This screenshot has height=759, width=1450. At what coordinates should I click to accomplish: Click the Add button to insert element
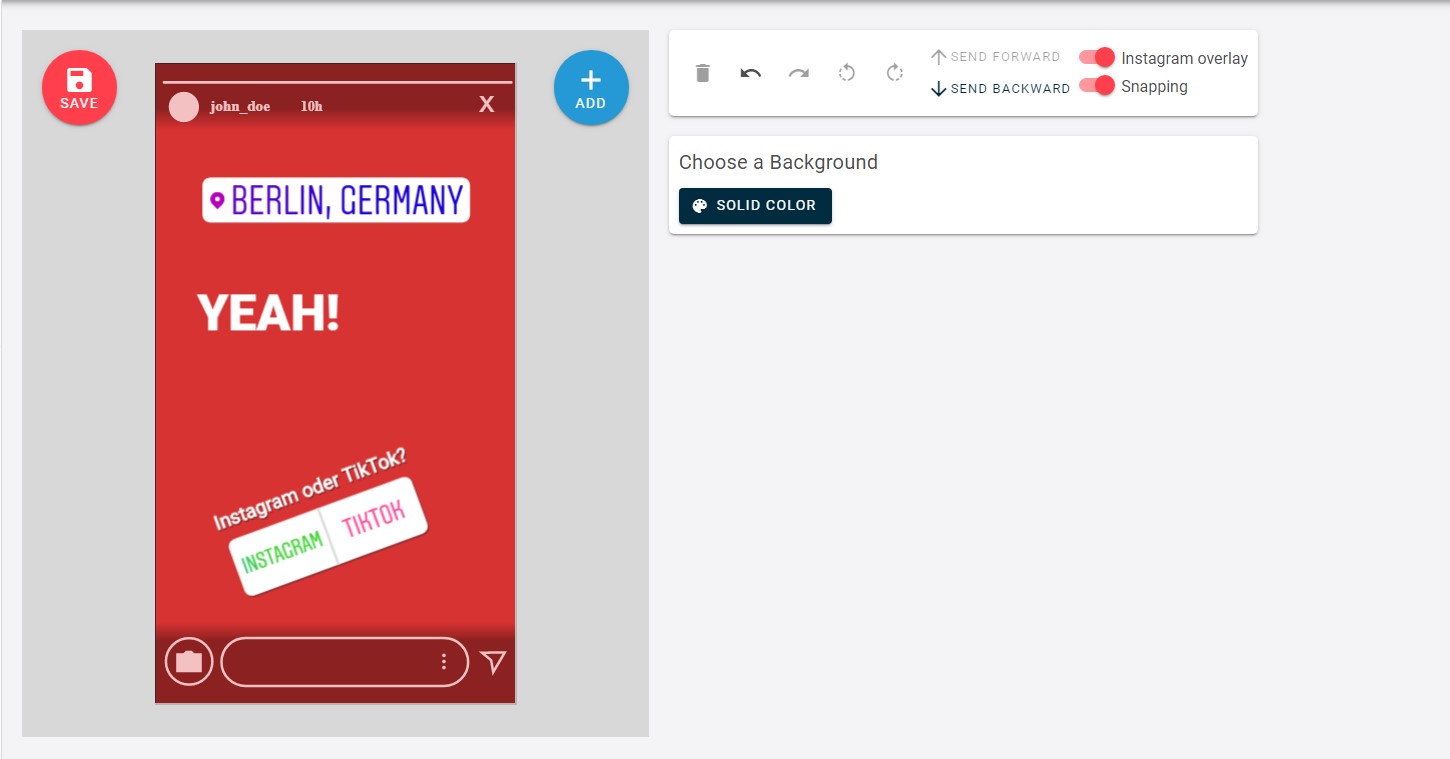coord(590,87)
